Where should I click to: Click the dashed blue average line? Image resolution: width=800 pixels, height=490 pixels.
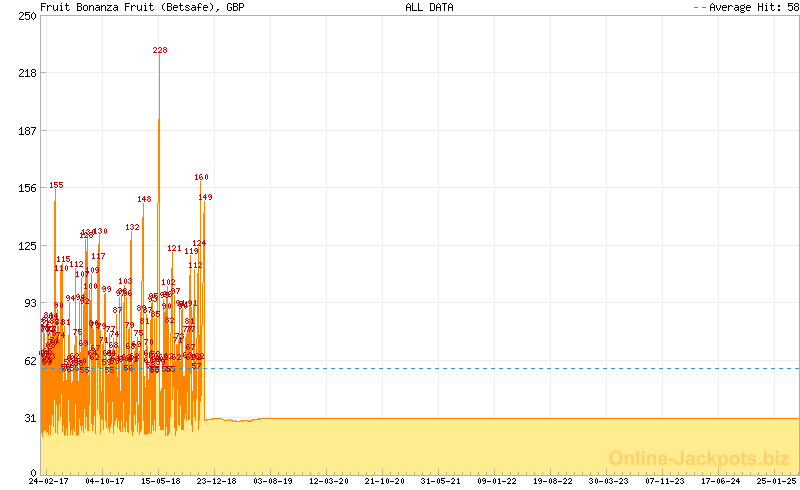pyautogui.click(x=500, y=369)
